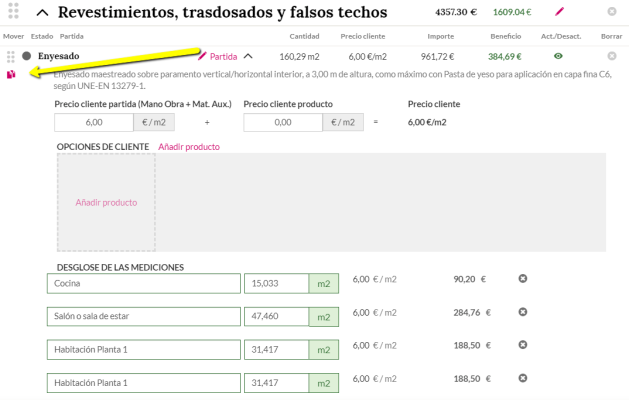This screenshot has width=629, height=400.
Task: Click the Precio cliente partida input field
Action: coord(94,122)
